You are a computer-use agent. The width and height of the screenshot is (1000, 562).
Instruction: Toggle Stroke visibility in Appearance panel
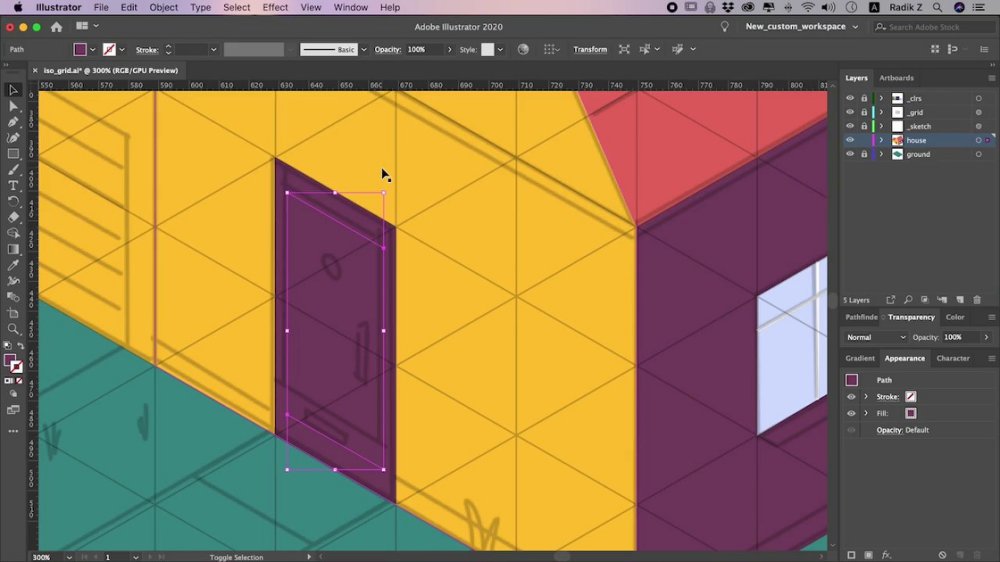(x=851, y=397)
